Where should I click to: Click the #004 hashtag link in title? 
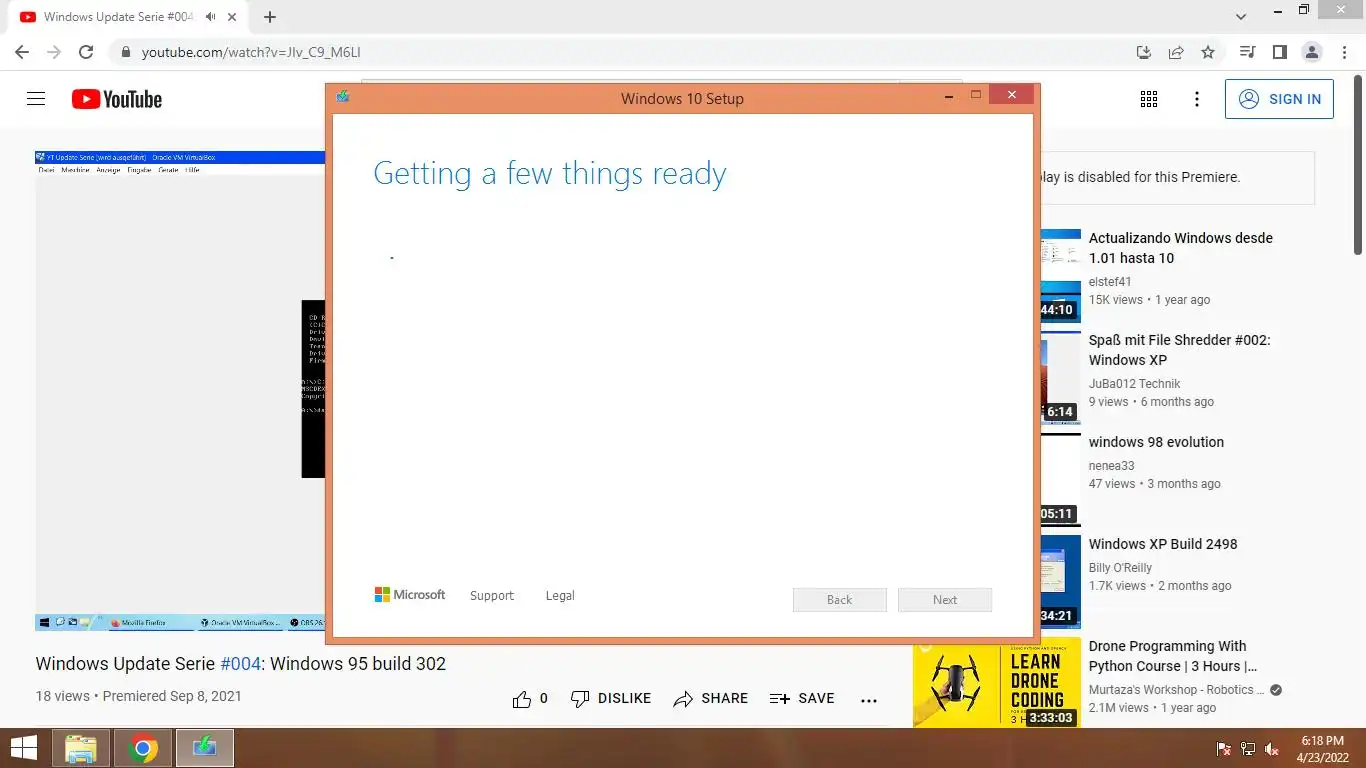(240, 664)
